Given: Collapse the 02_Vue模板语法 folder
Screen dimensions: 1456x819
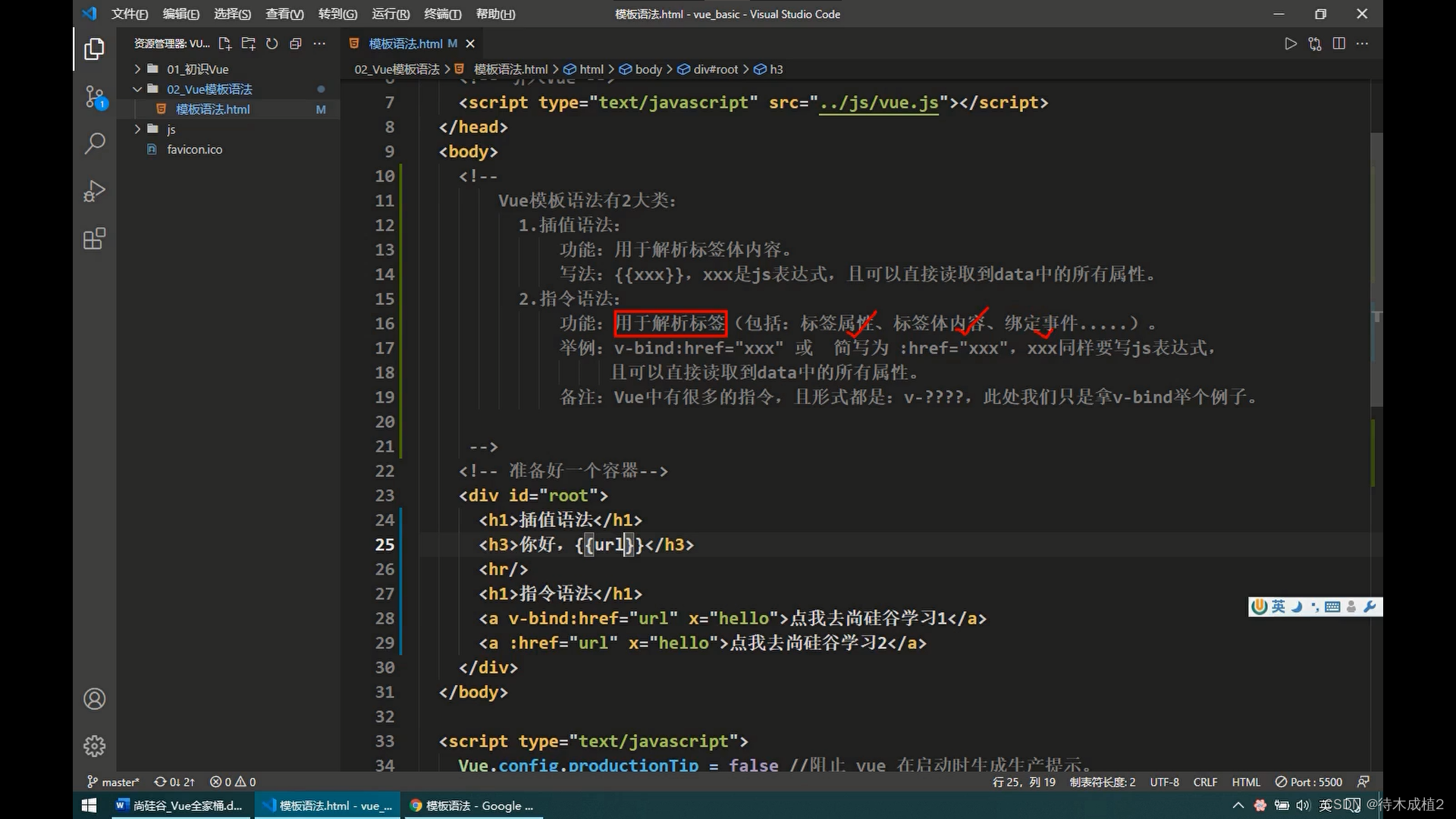Looking at the screenshot, I should click(x=227, y=89).
